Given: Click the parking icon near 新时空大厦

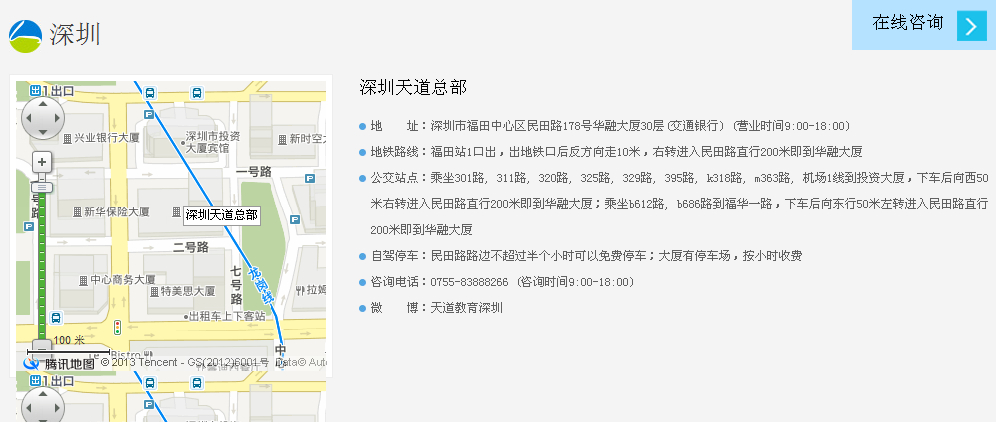Looking at the screenshot, I should pos(309,175).
